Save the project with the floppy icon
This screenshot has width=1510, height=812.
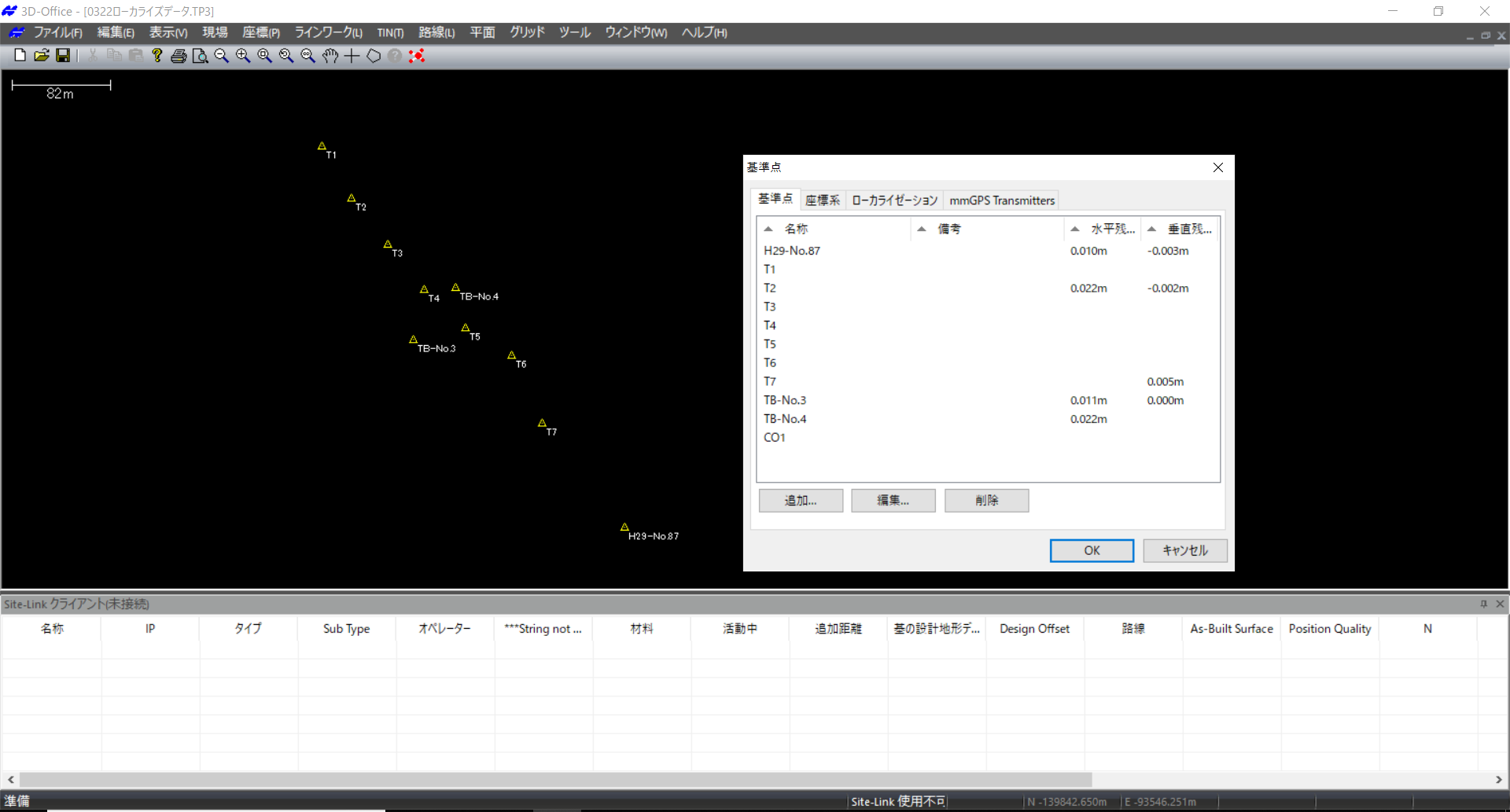(x=63, y=55)
